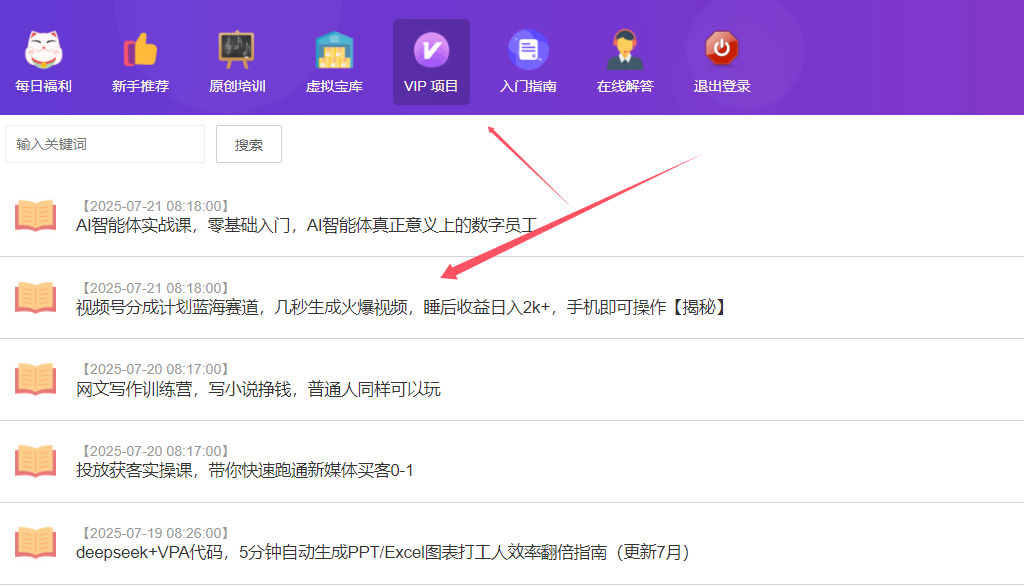Image resolution: width=1024 pixels, height=587 pixels.
Task: Click the date above the 网文写作训练营 article
Action: tap(155, 370)
